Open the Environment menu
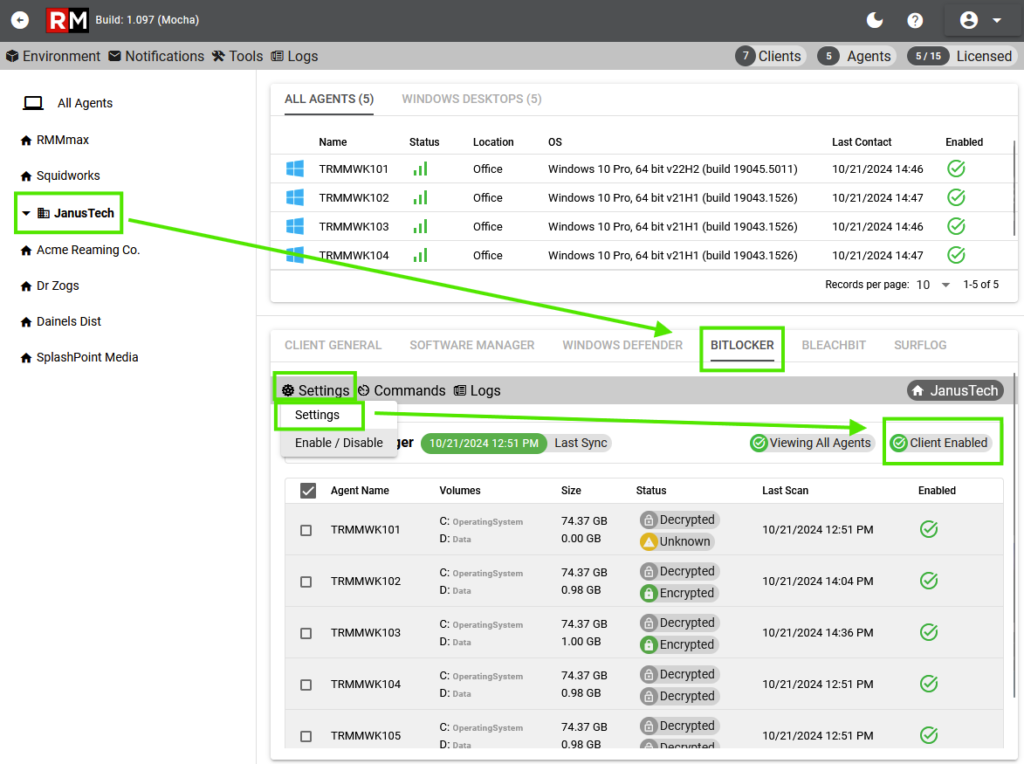 pos(53,56)
